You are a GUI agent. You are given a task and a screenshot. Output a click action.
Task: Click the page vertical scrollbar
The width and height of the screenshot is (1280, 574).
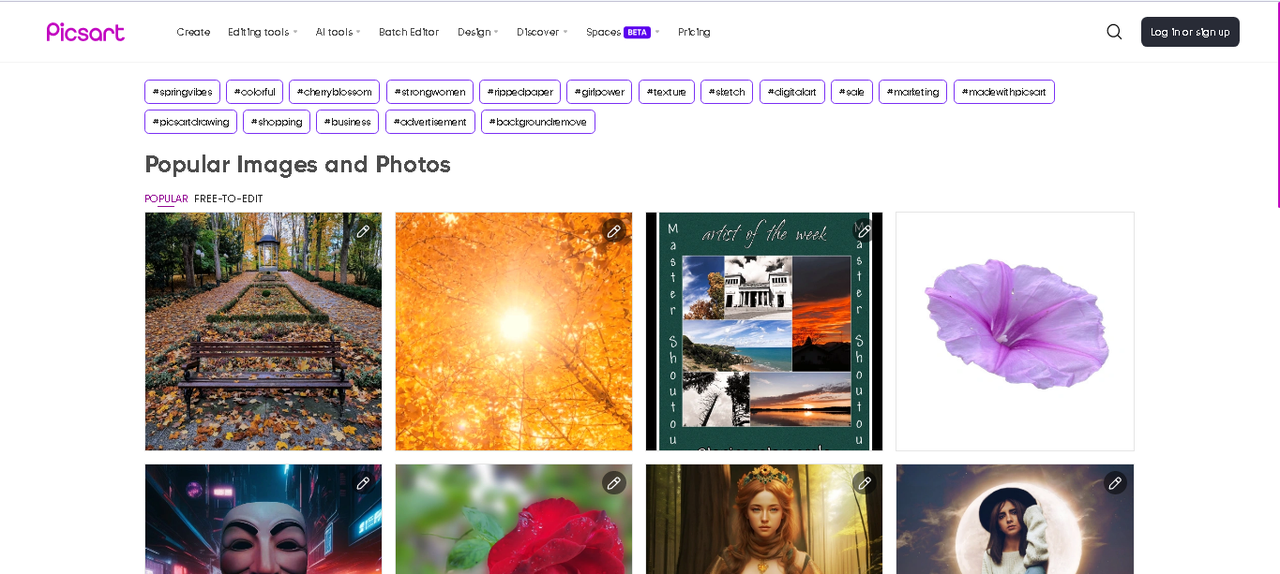(x=1277, y=104)
